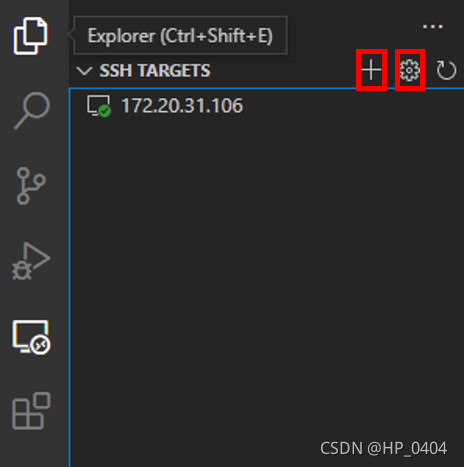Open the Search view magnifier icon
The width and height of the screenshot is (464, 467).
32,110
